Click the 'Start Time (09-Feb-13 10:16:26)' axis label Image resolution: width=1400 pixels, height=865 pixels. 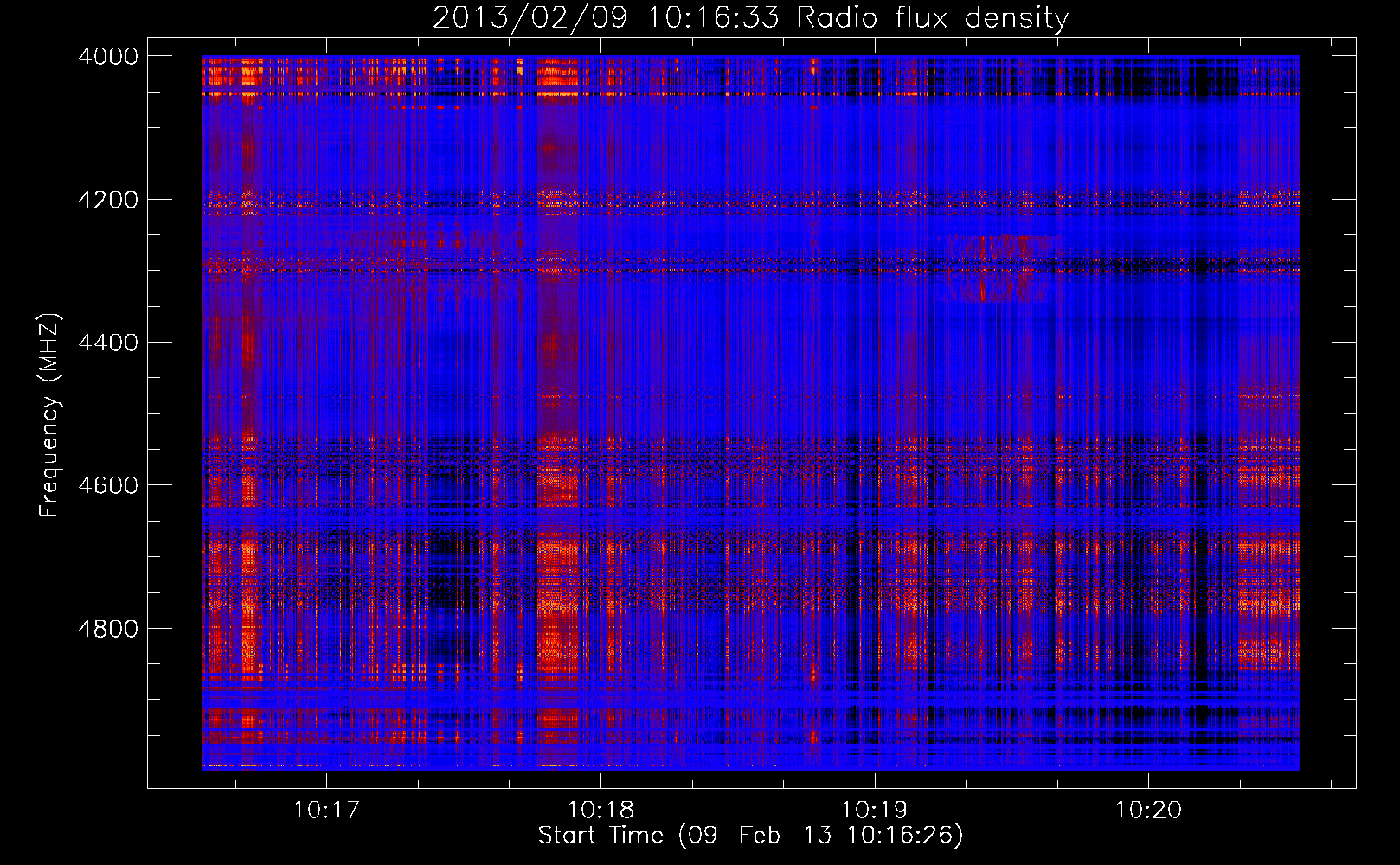click(x=750, y=836)
